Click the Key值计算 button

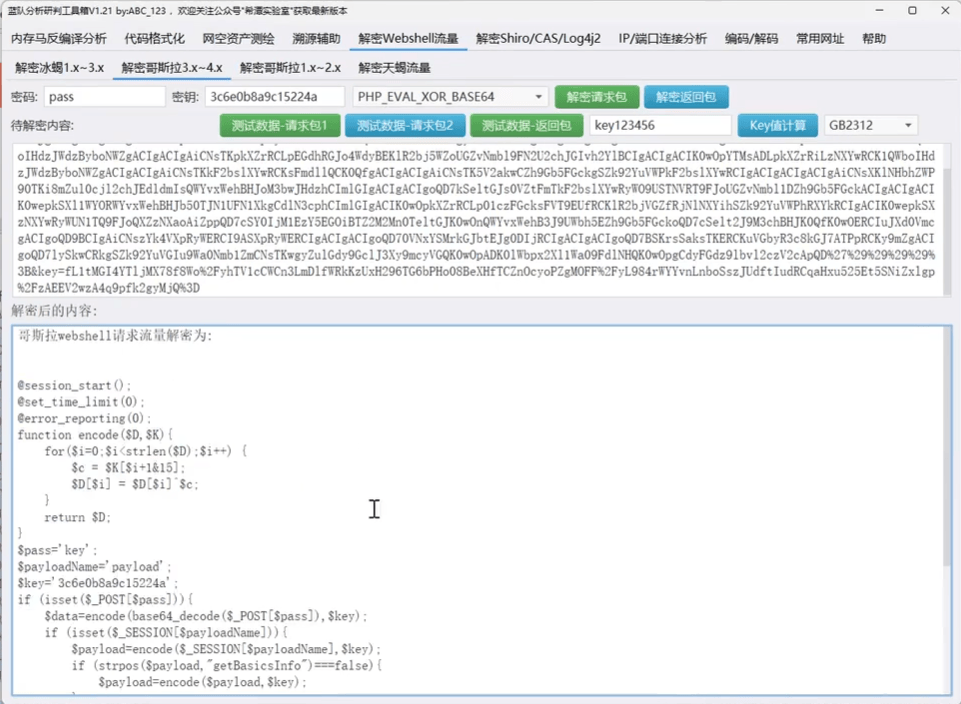(x=778, y=126)
